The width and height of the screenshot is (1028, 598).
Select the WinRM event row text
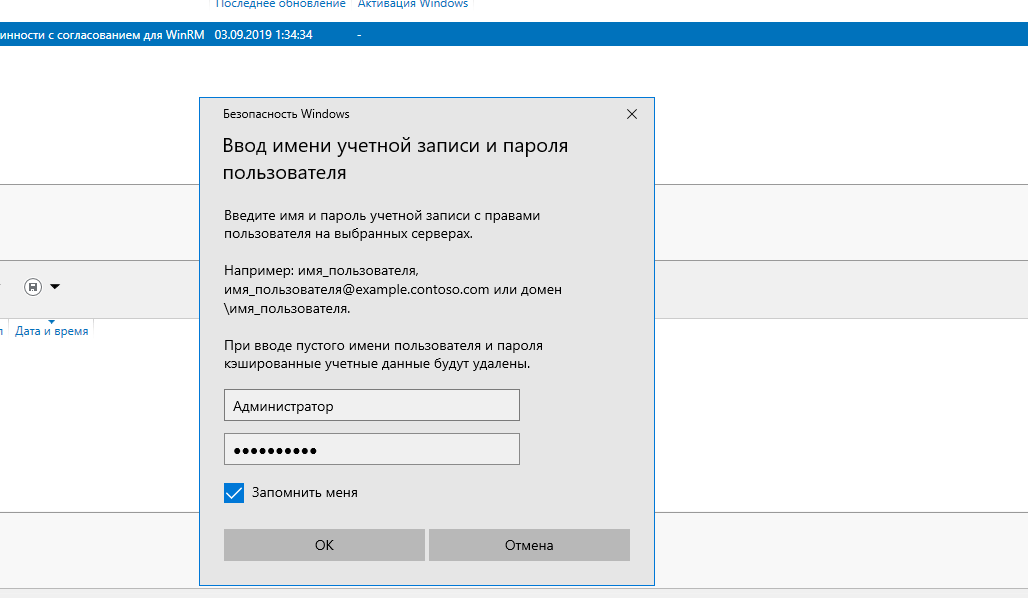(100, 35)
